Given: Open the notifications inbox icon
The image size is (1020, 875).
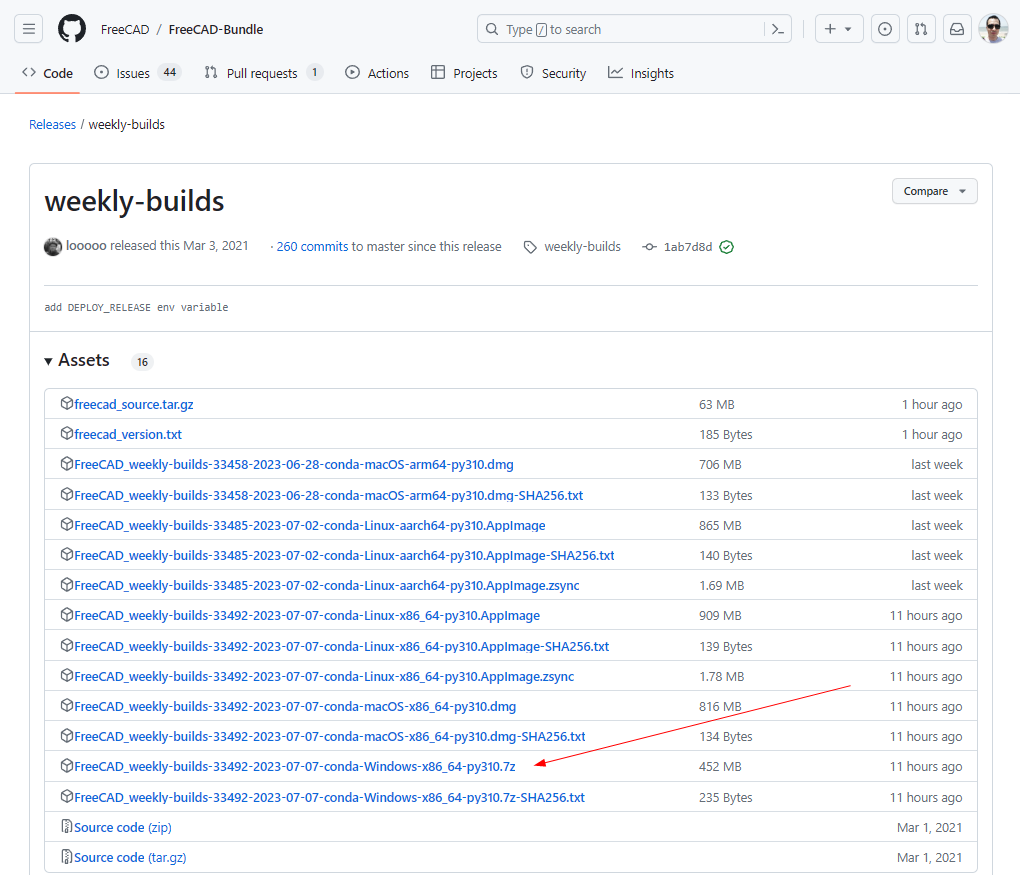Looking at the screenshot, I should tap(957, 29).
